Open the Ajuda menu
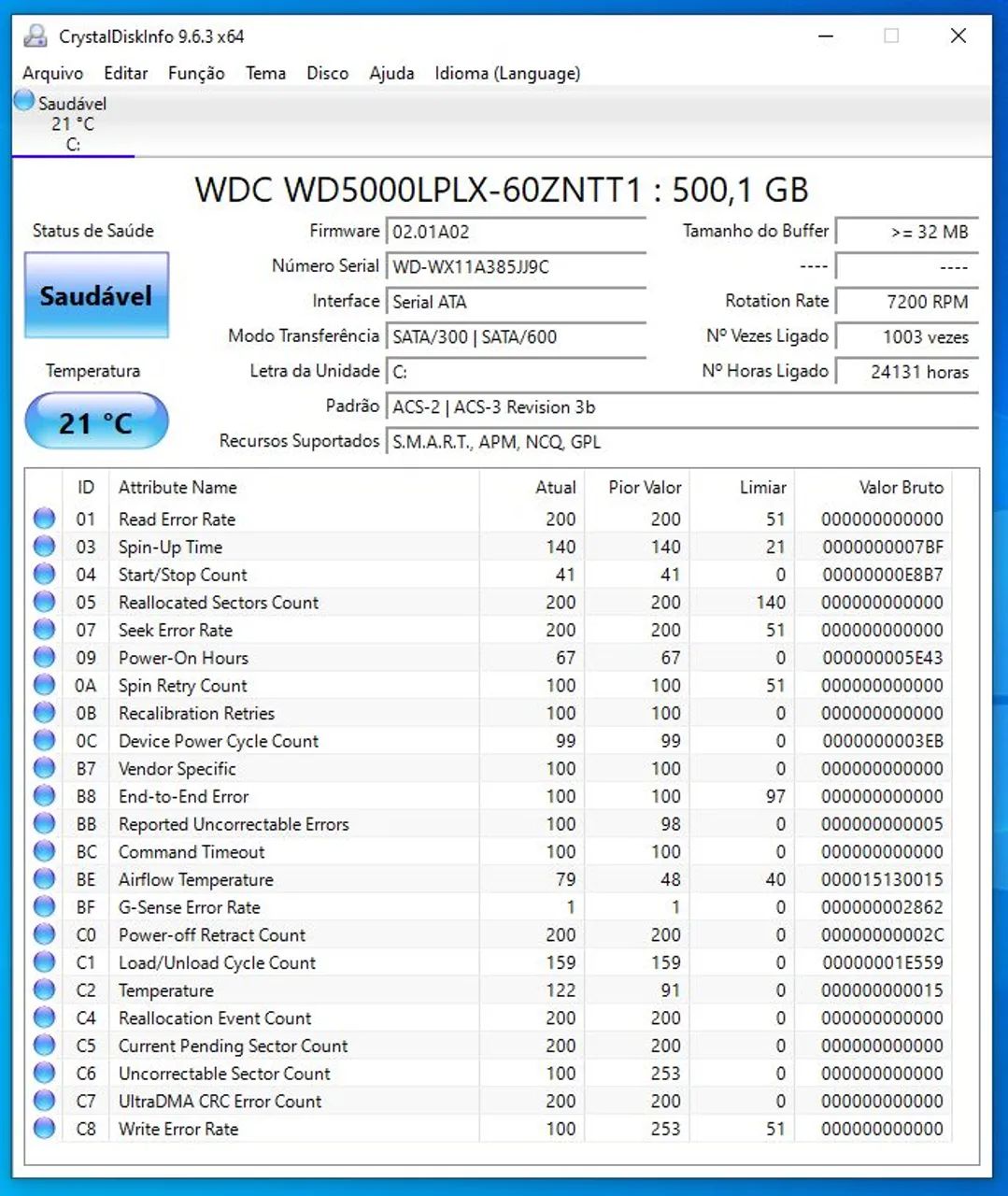 coord(391,73)
